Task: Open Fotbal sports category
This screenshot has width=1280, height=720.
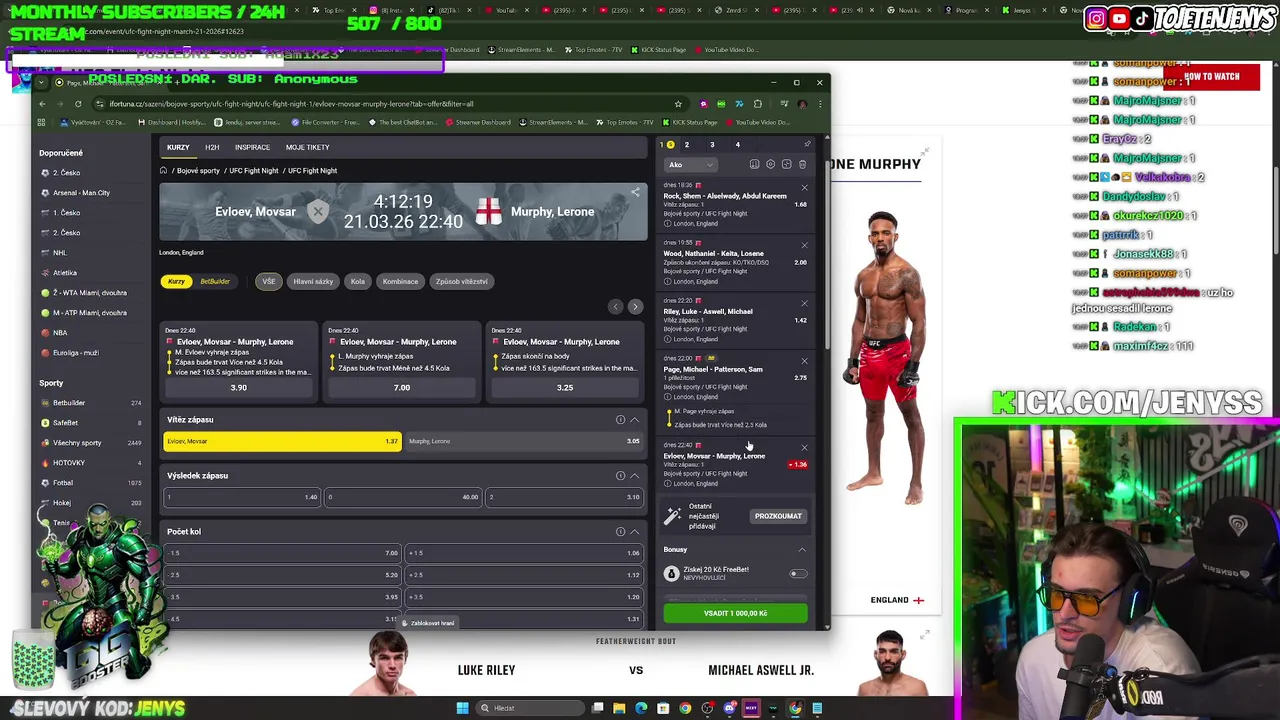Action: [x=63, y=483]
